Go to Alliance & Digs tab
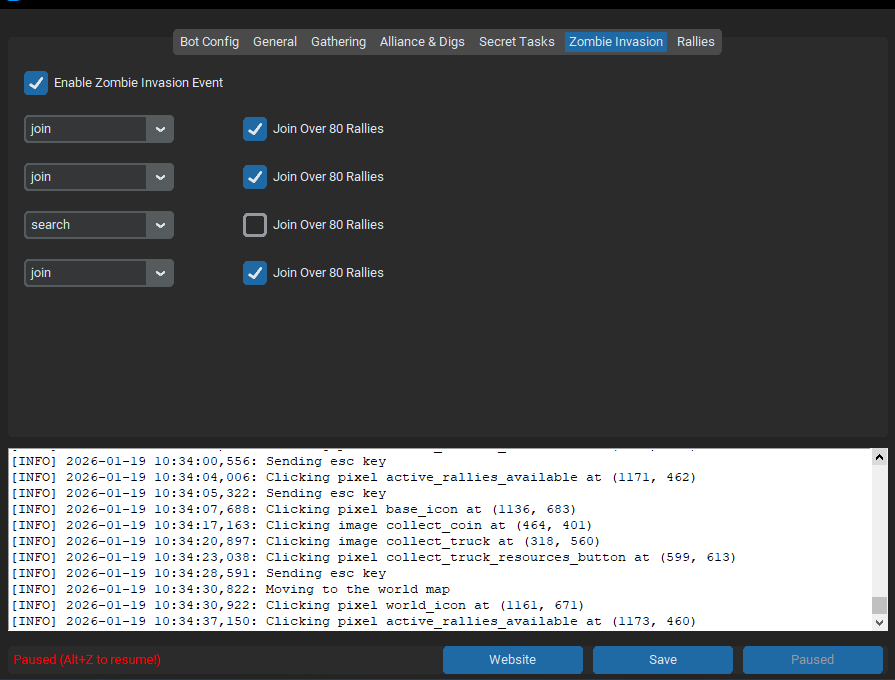Viewport: 895px width, 680px height. point(422,42)
